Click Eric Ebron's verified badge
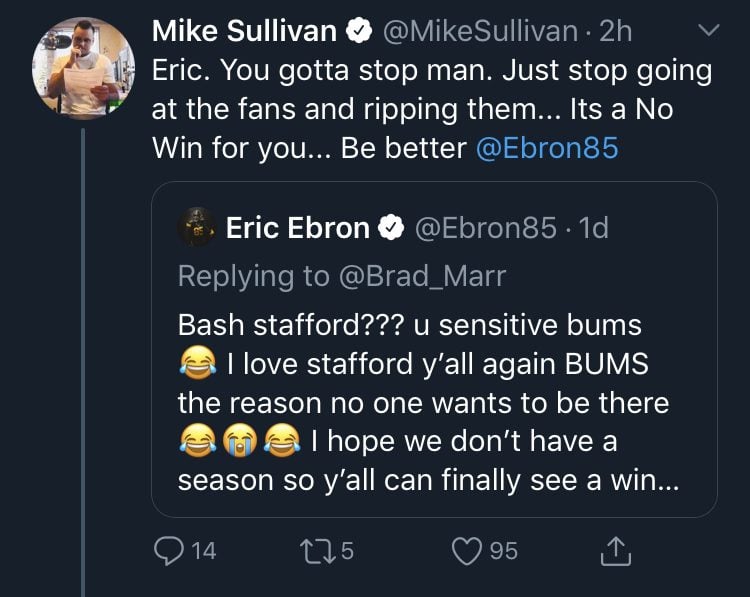The width and height of the screenshot is (750, 597). pyautogui.click(x=391, y=228)
